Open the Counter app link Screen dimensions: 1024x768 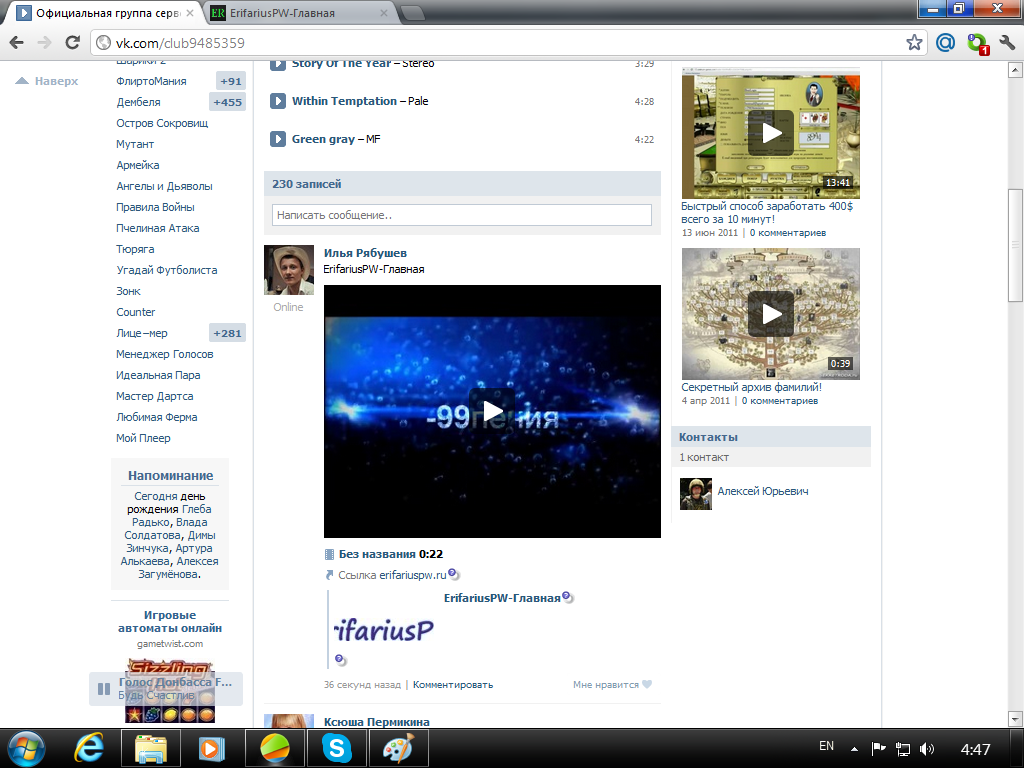point(136,312)
